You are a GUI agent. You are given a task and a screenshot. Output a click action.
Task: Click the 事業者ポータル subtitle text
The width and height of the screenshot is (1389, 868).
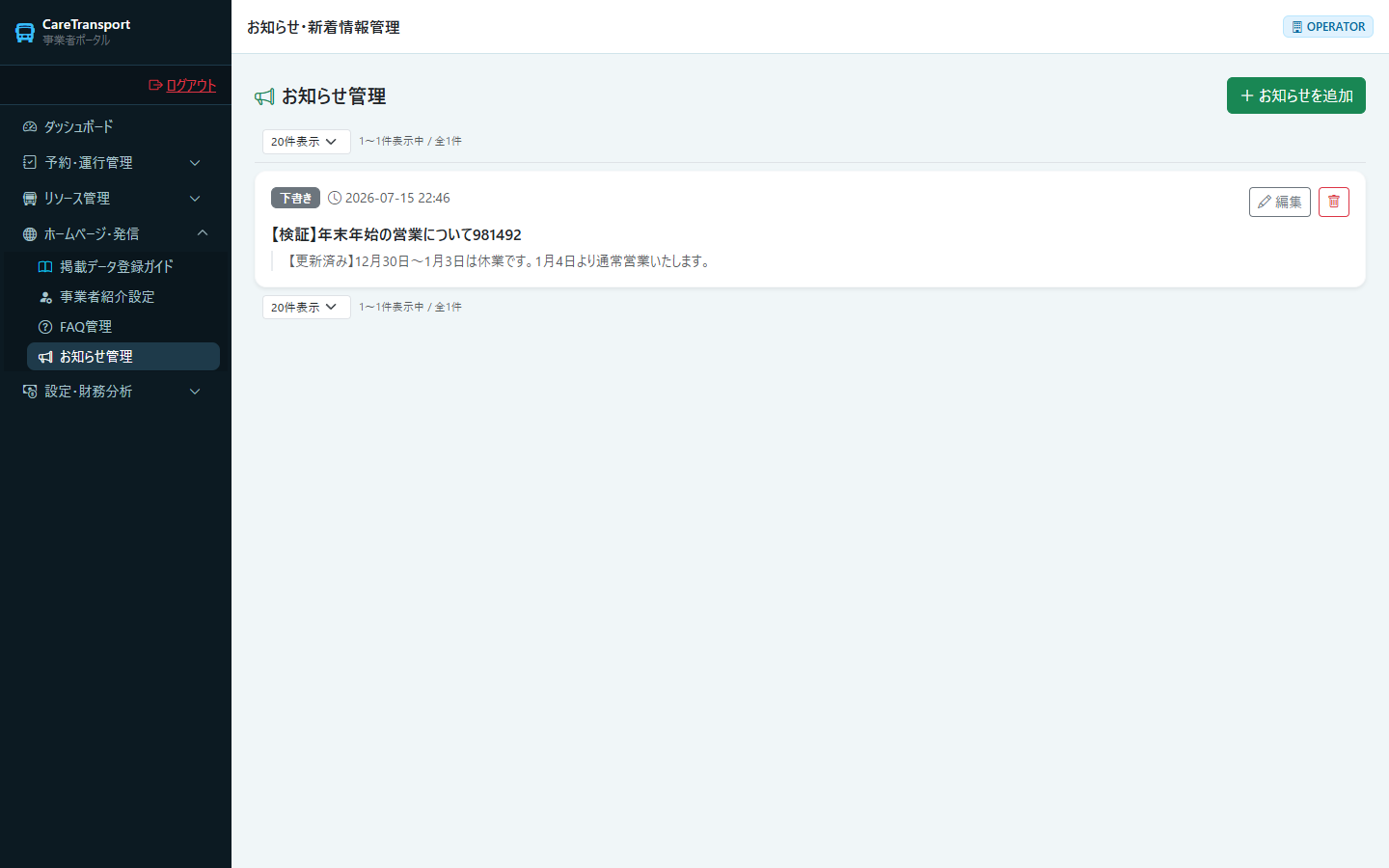76,41
